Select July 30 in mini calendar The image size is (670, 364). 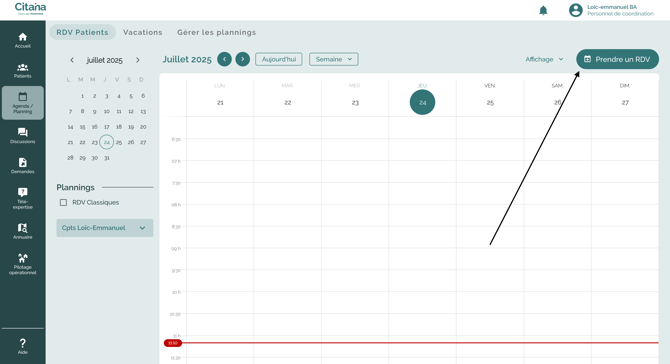pos(94,158)
